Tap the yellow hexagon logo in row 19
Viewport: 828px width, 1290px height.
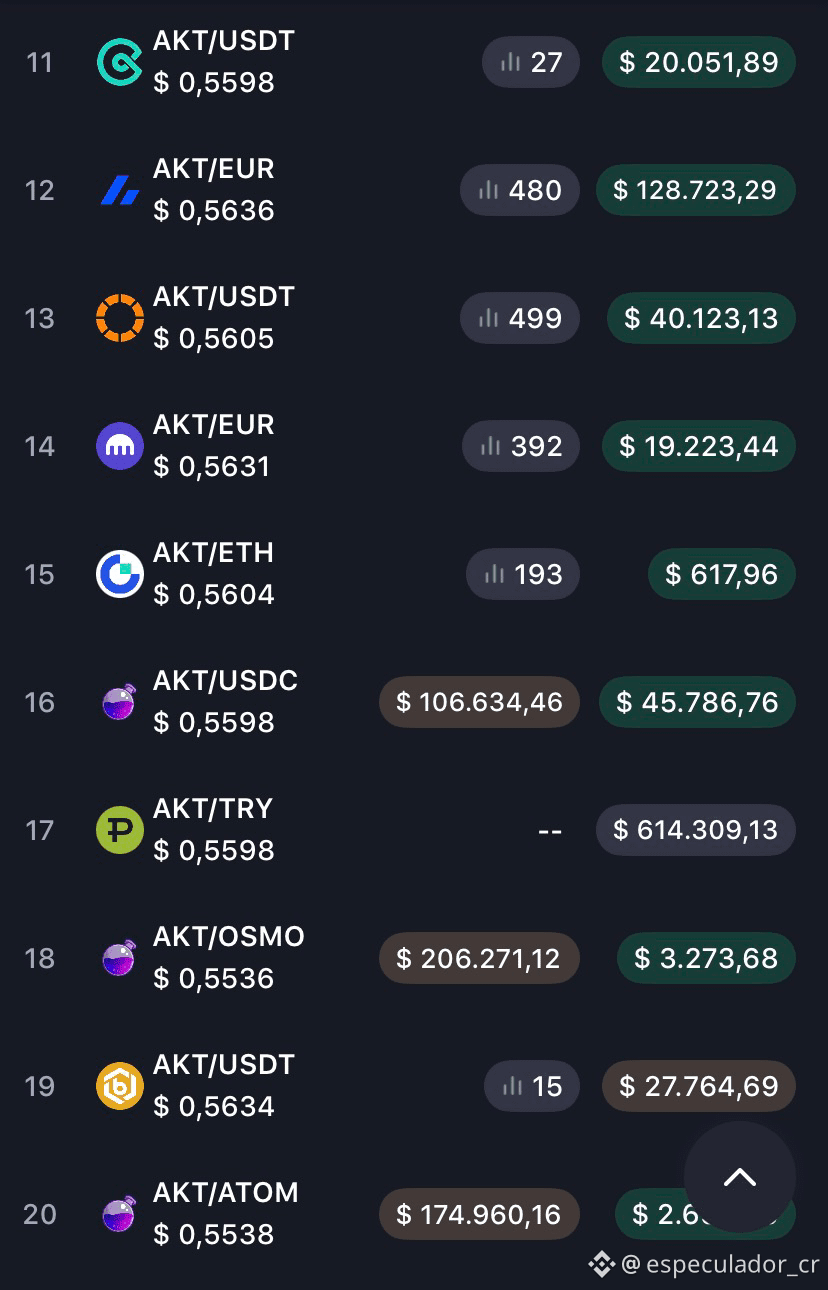120,1086
